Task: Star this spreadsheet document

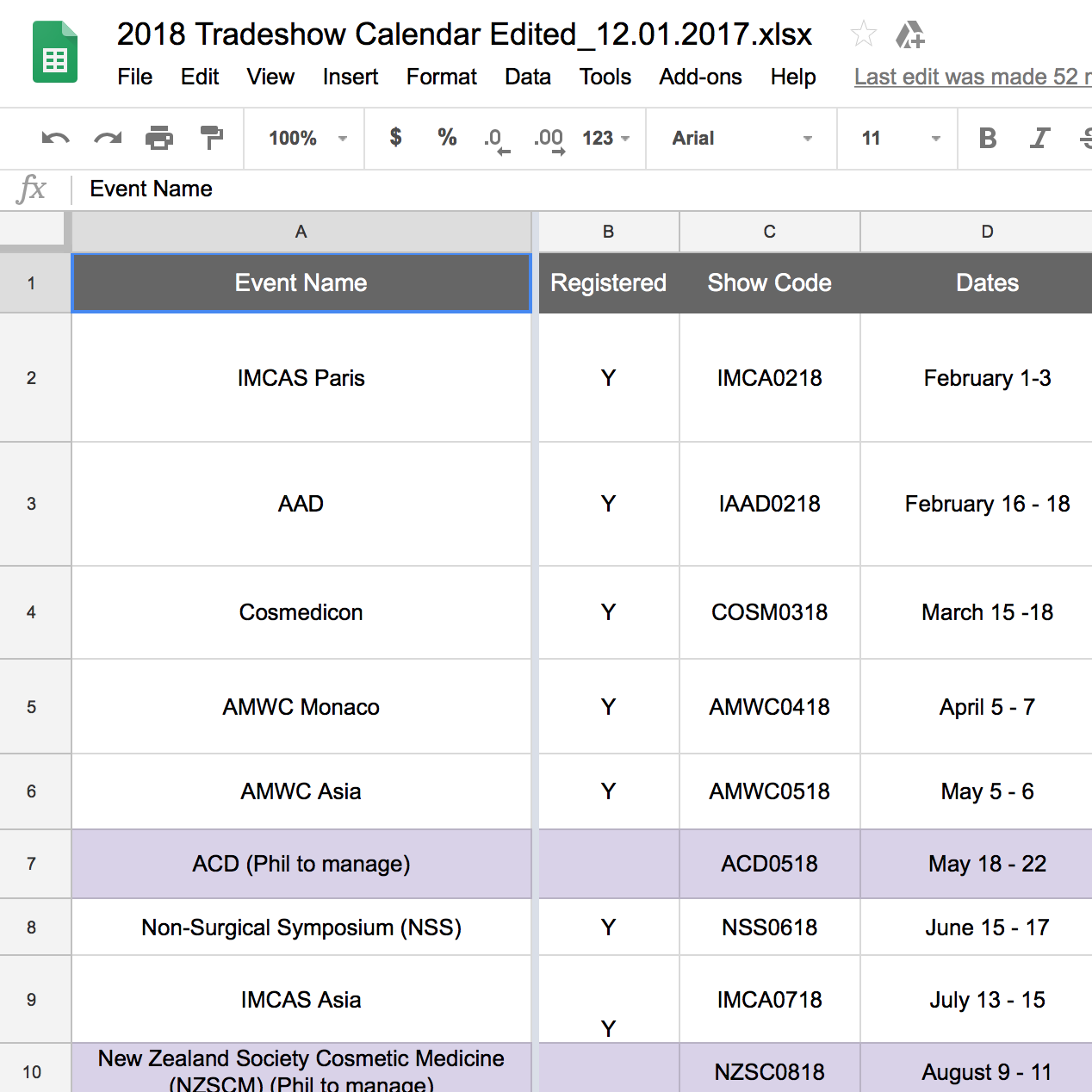Action: [x=863, y=34]
